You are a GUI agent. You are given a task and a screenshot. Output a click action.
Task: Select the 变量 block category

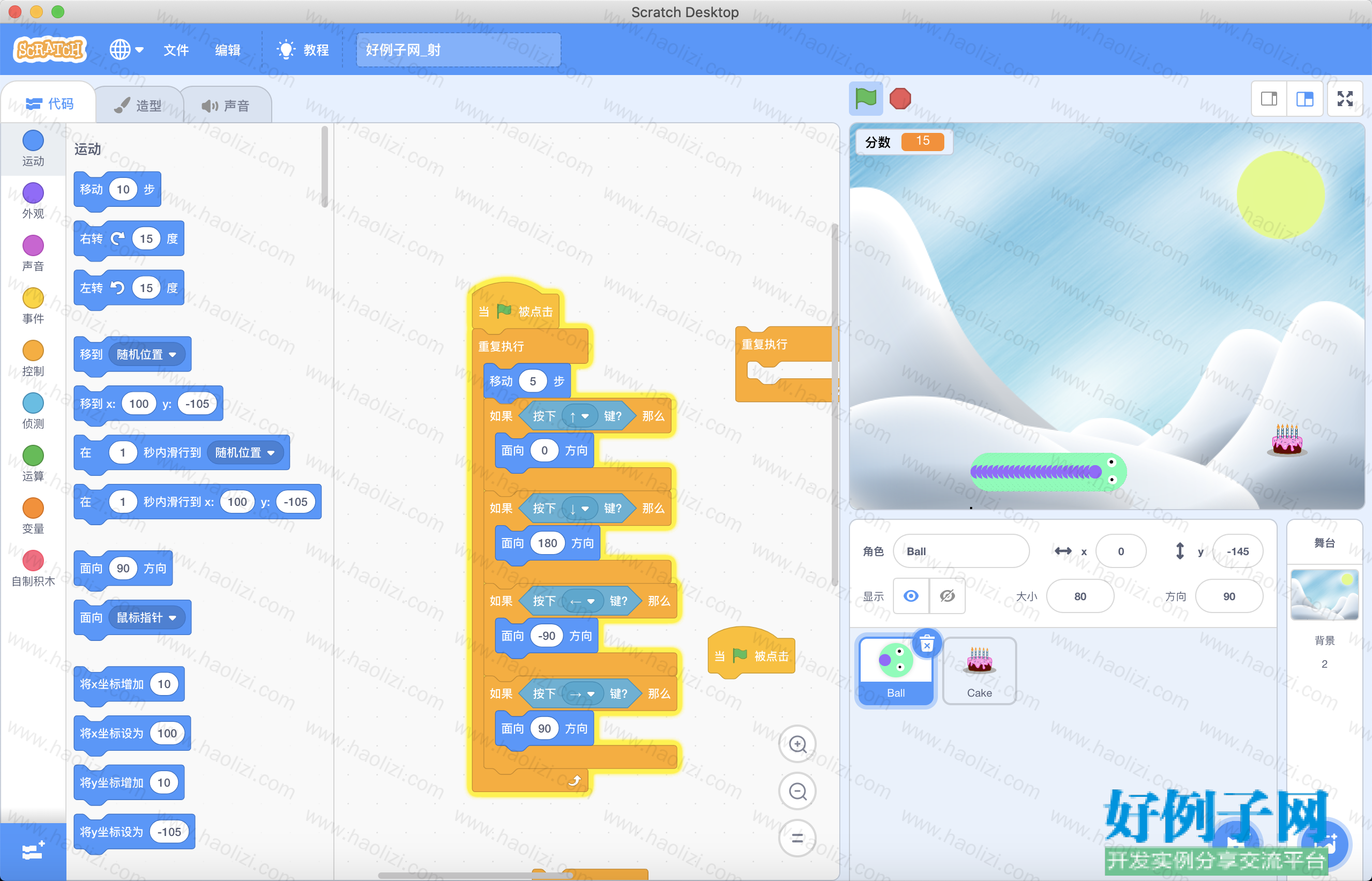pos(33,517)
